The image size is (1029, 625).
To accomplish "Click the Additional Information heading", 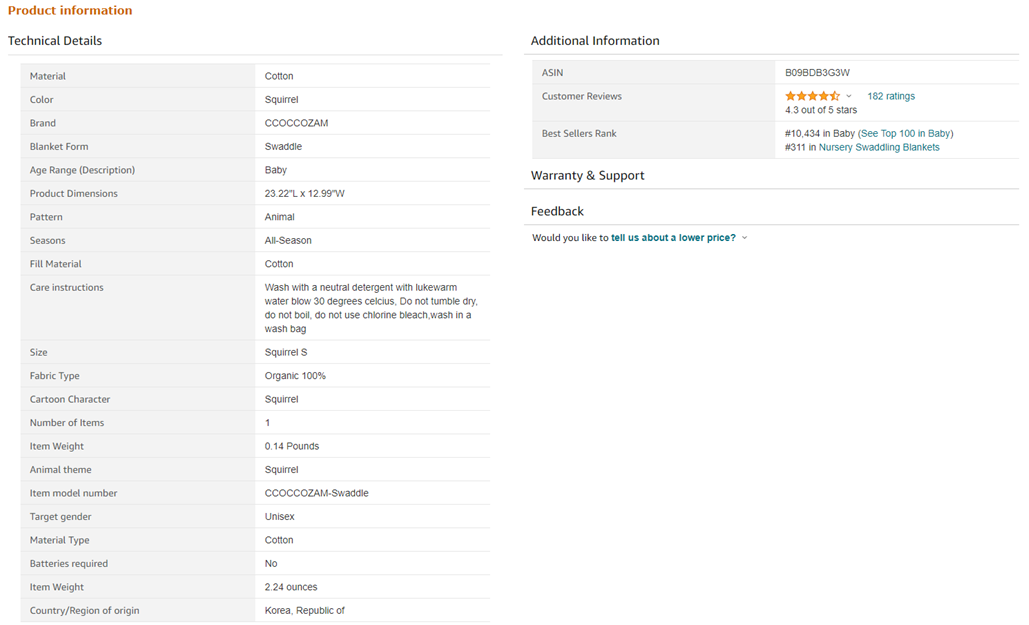I will (x=595, y=41).
